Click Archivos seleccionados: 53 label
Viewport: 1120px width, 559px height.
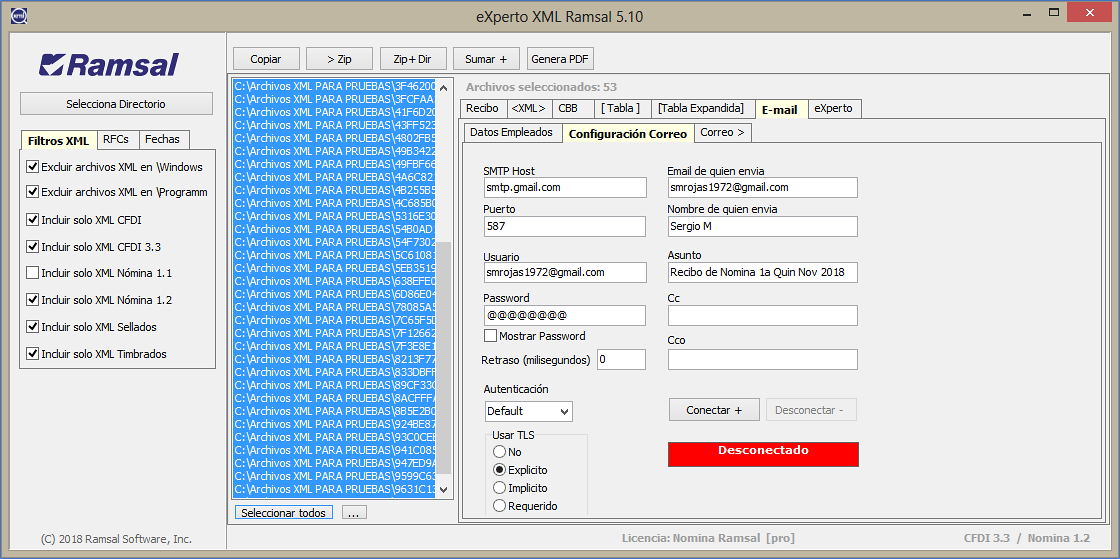click(541, 87)
